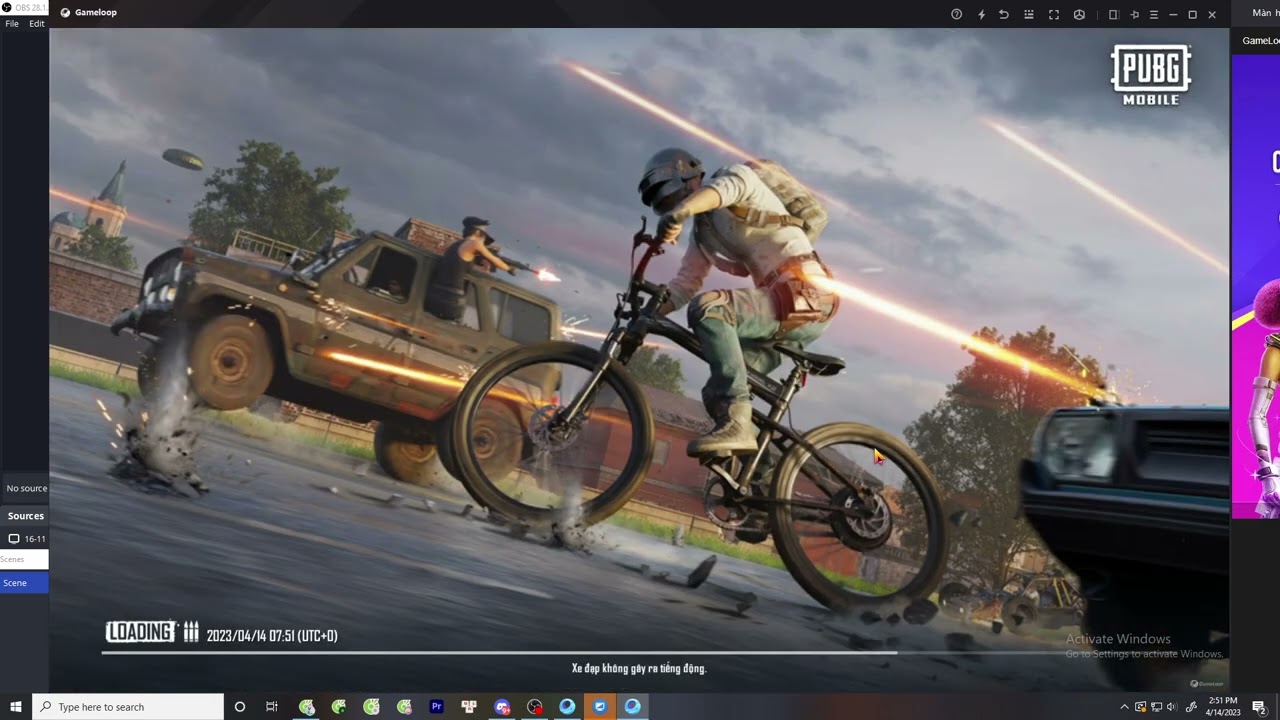Toggle the Gameloop side panel icon
1280x720 pixels.
coord(1113,14)
